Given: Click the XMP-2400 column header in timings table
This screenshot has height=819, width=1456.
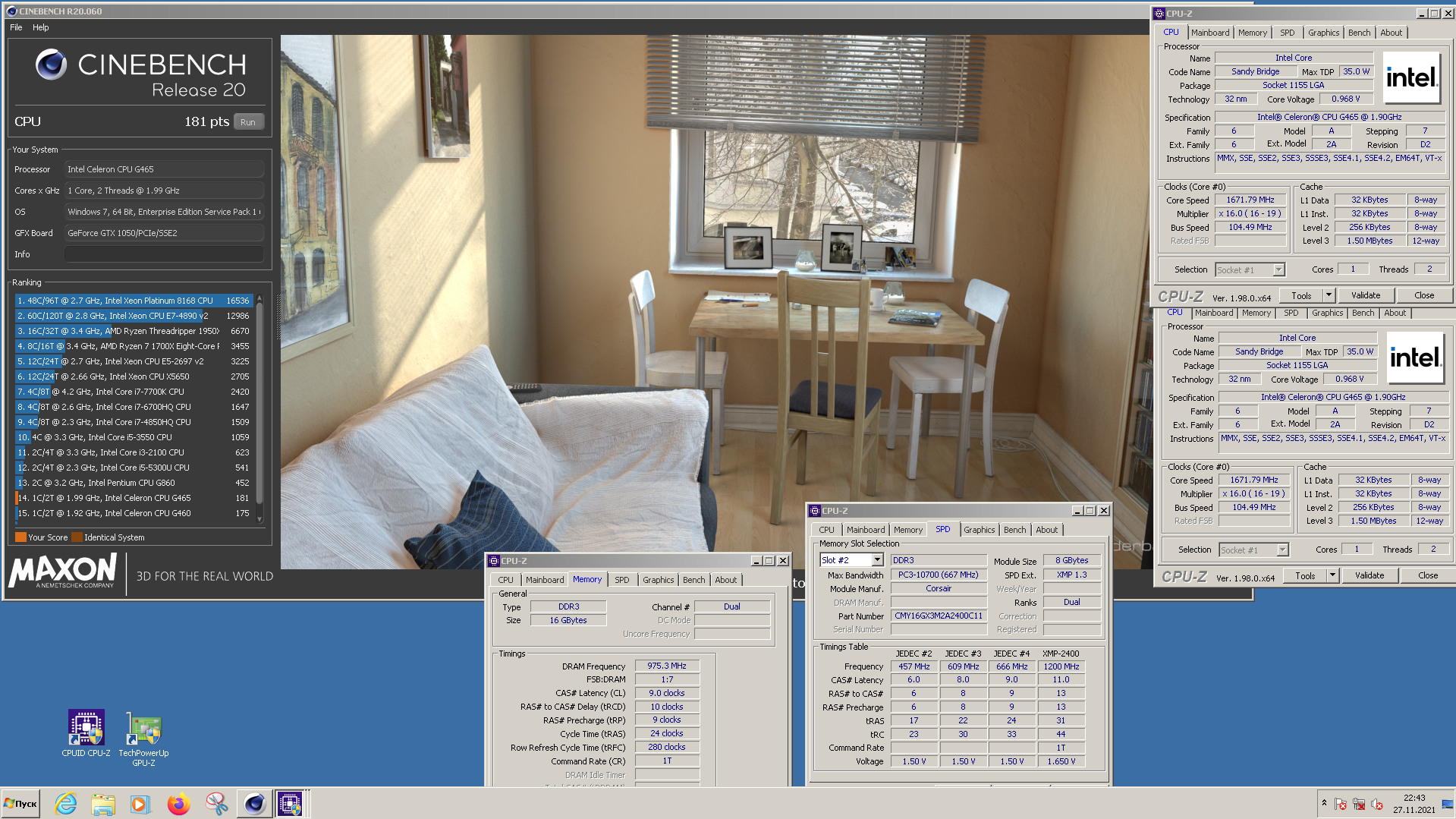Looking at the screenshot, I should pos(1061,654).
